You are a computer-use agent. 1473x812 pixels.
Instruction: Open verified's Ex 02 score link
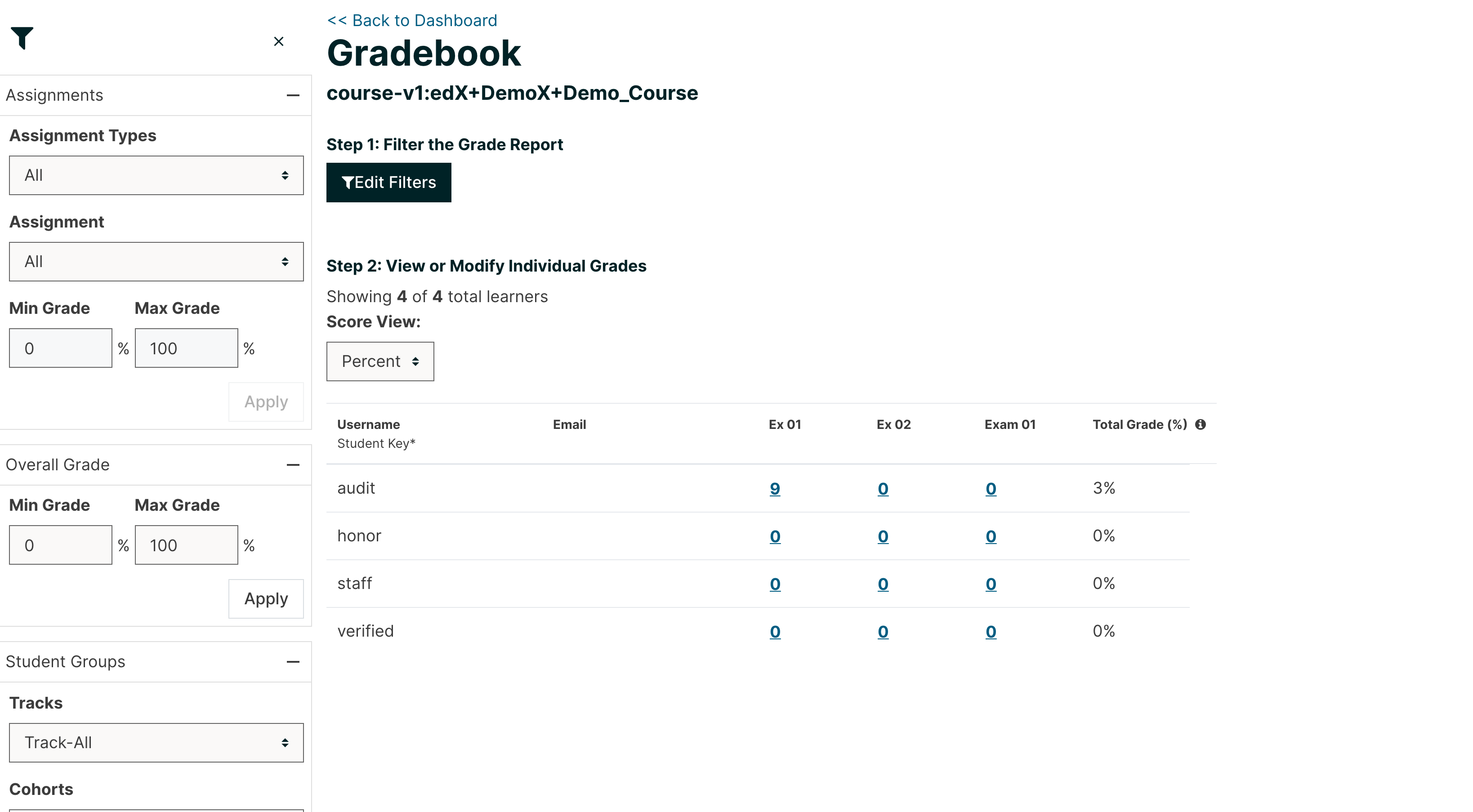(x=882, y=631)
